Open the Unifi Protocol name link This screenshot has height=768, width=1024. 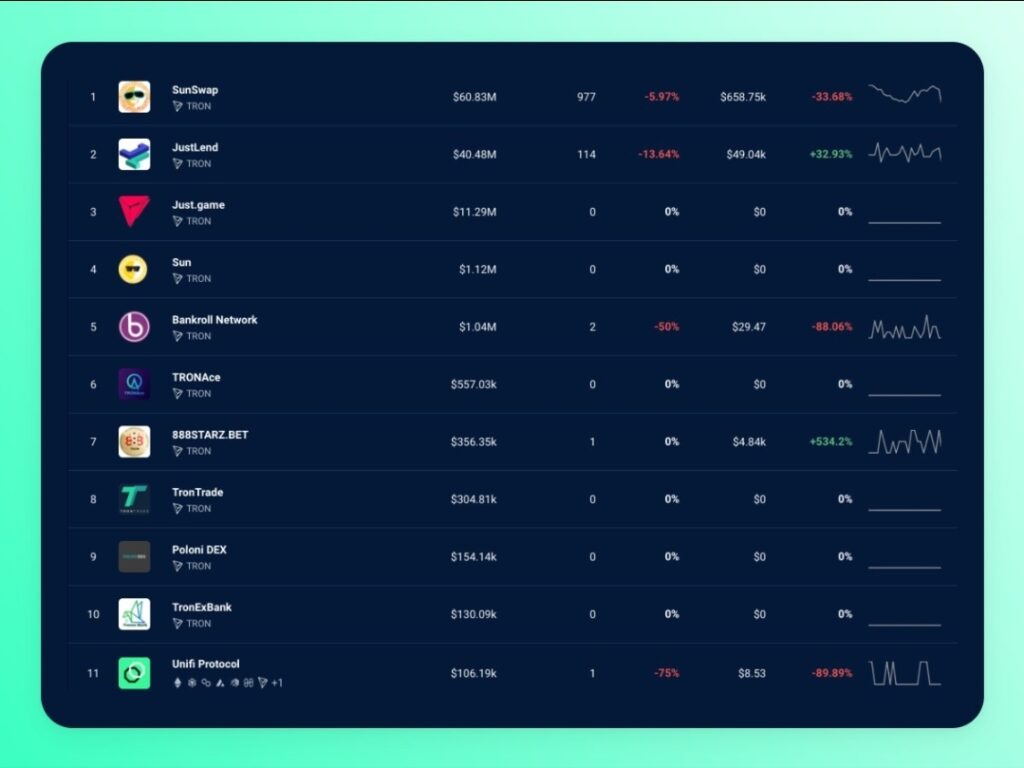point(206,664)
